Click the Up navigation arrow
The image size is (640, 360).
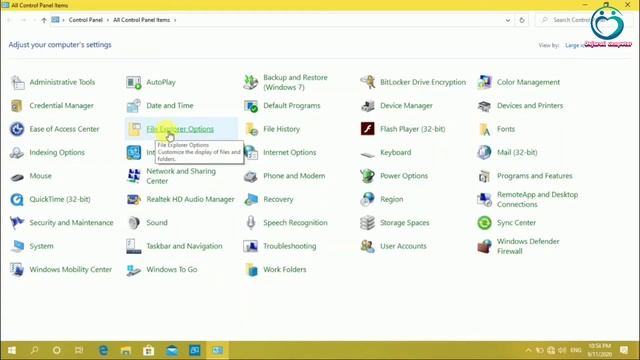[44, 20]
